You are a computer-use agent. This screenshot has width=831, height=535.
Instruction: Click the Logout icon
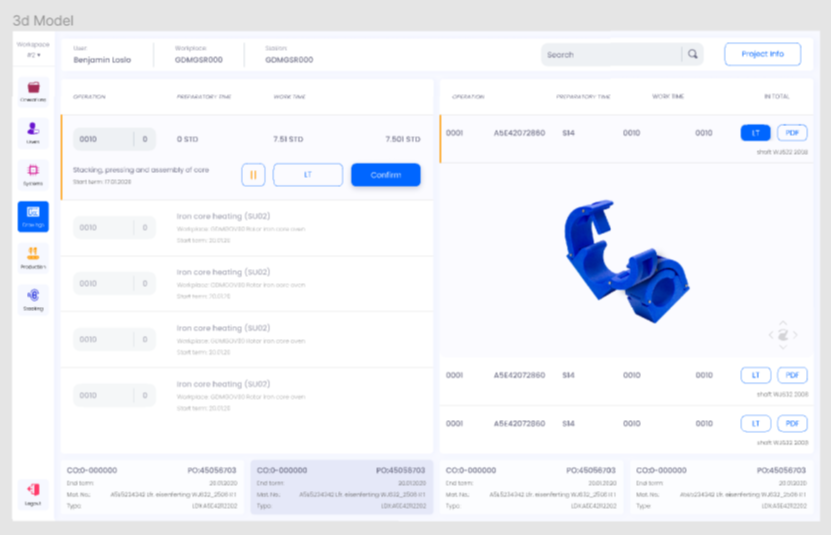tap(33, 492)
